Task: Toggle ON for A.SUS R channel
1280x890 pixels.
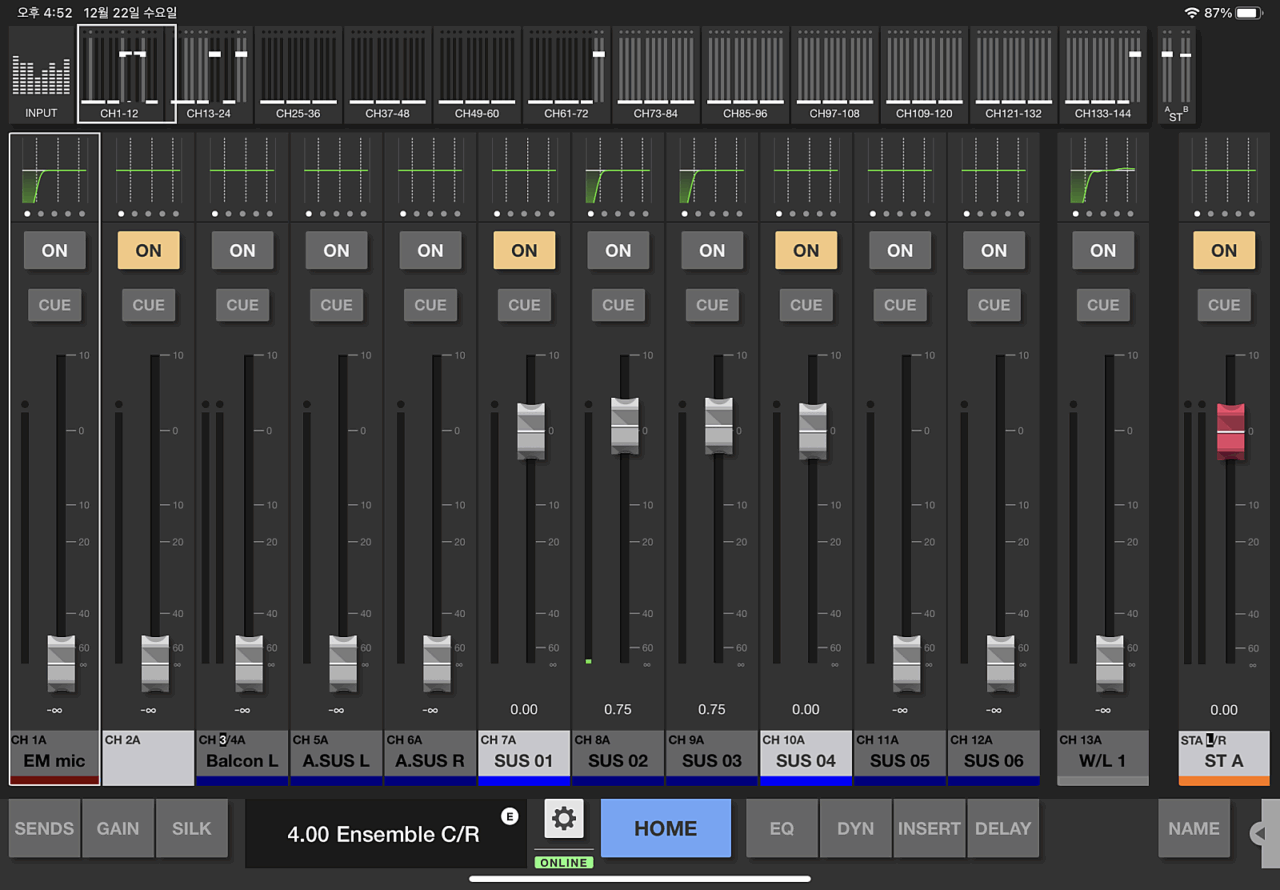Action: click(x=431, y=251)
